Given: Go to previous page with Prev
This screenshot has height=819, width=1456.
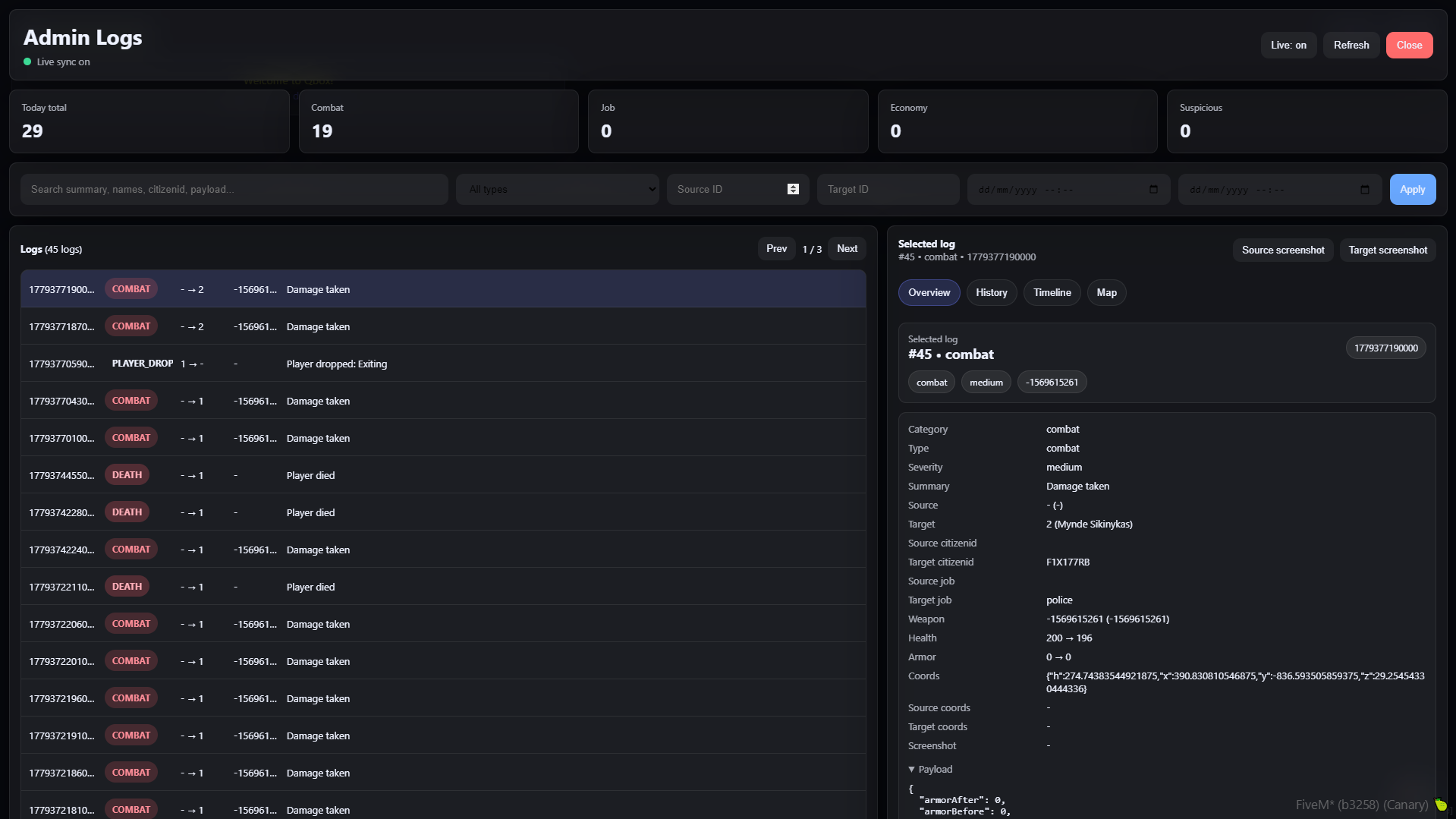Looking at the screenshot, I should [x=776, y=248].
